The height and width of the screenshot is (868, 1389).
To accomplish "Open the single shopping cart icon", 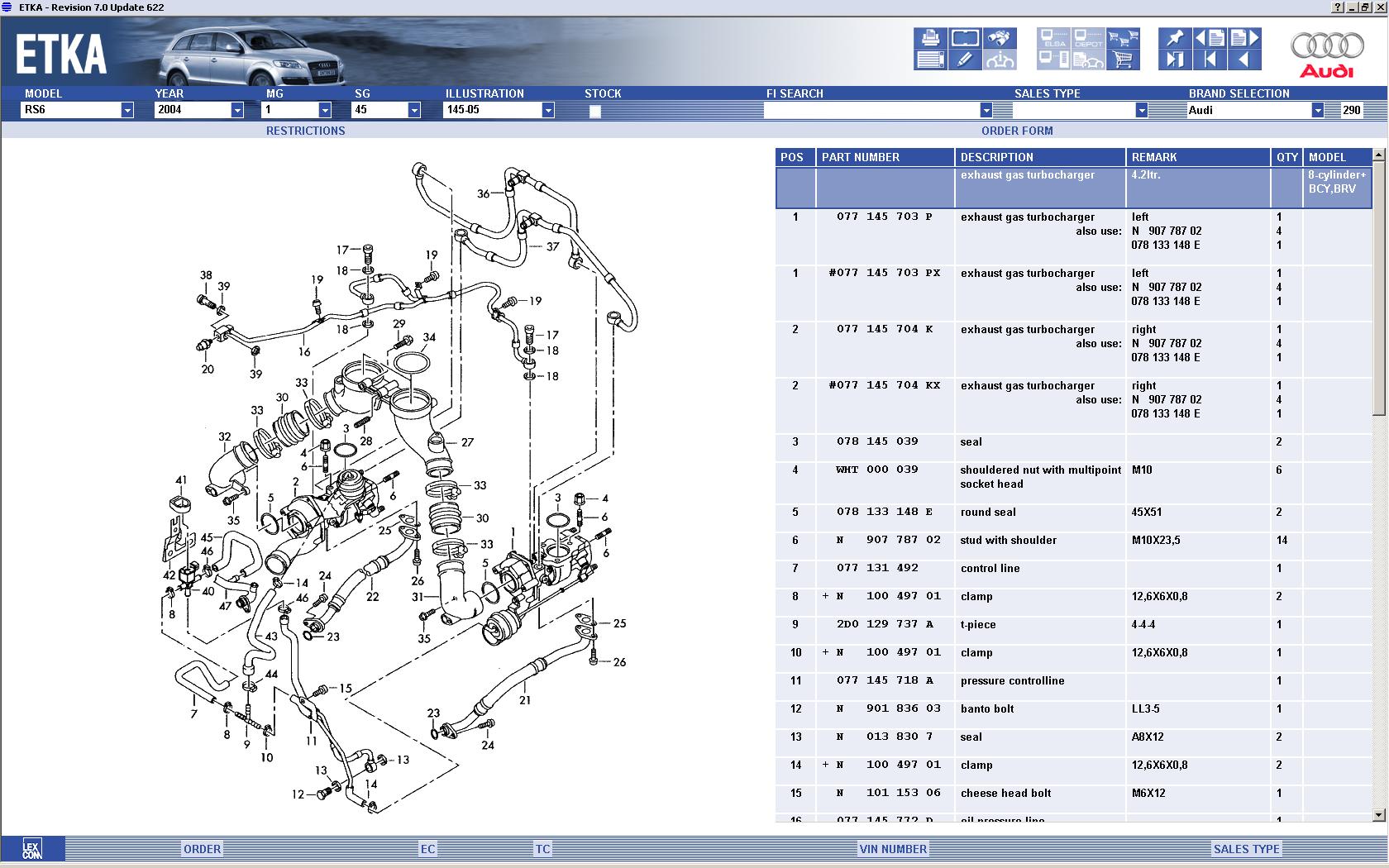I will (1123, 60).
